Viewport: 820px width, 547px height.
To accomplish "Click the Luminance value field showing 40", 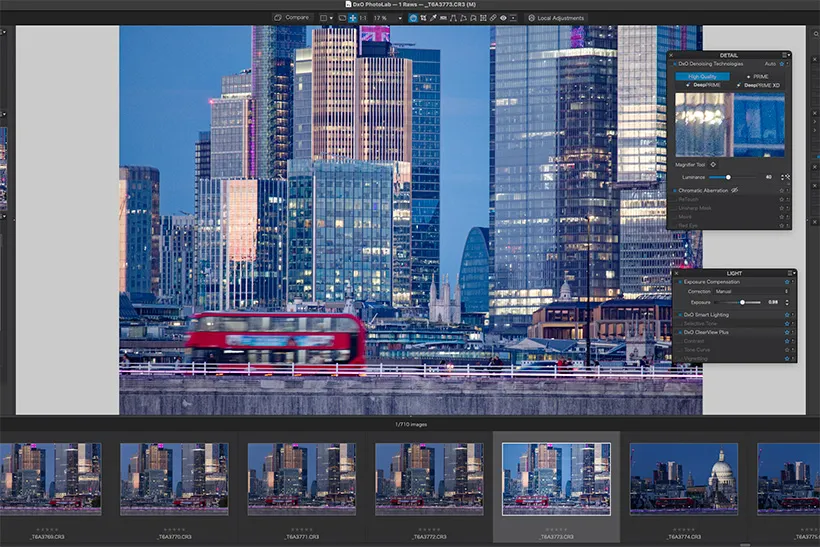I will coord(769,177).
